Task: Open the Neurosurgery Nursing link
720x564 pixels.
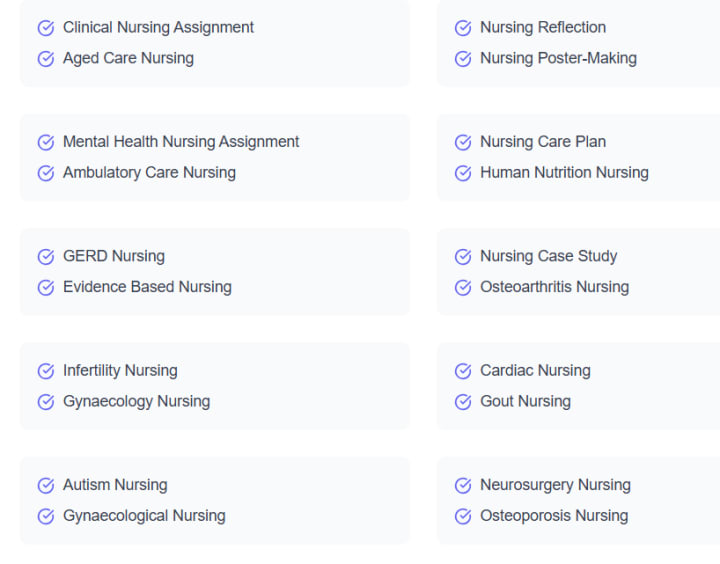Action: tap(555, 485)
